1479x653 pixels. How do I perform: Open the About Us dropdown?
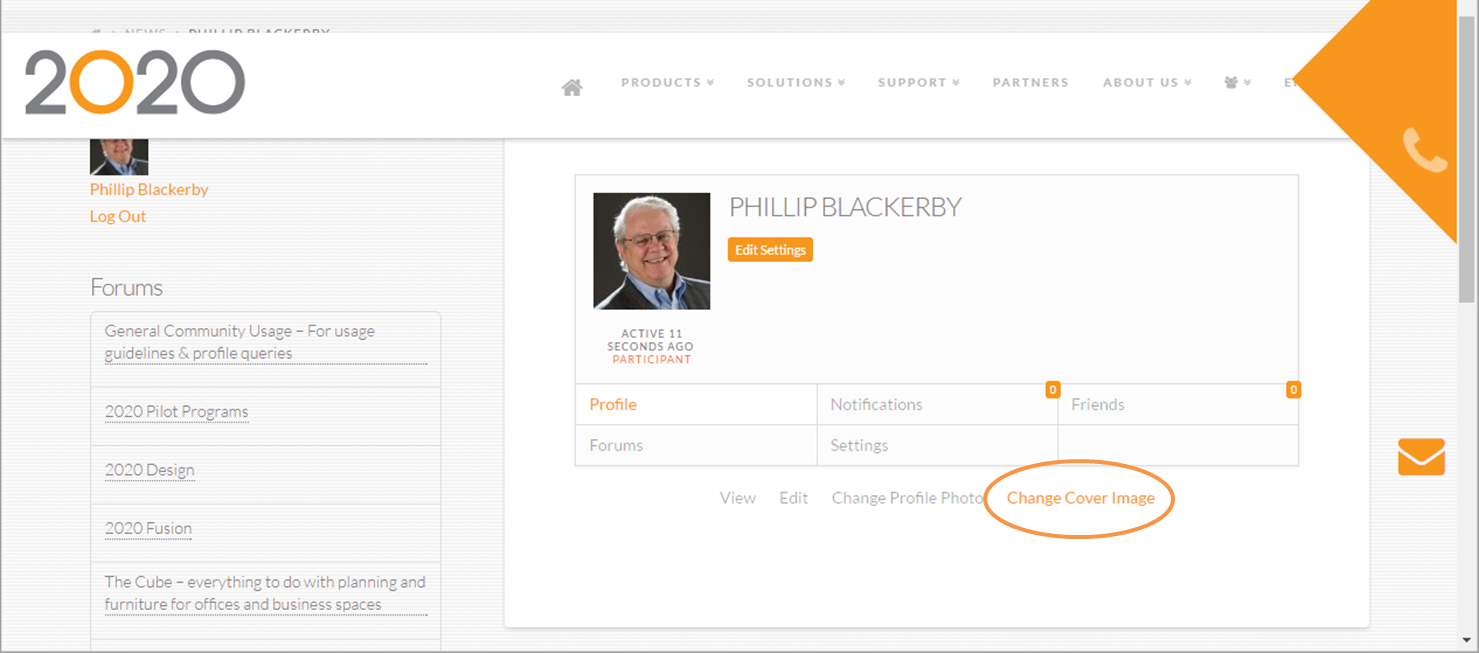tap(1147, 83)
